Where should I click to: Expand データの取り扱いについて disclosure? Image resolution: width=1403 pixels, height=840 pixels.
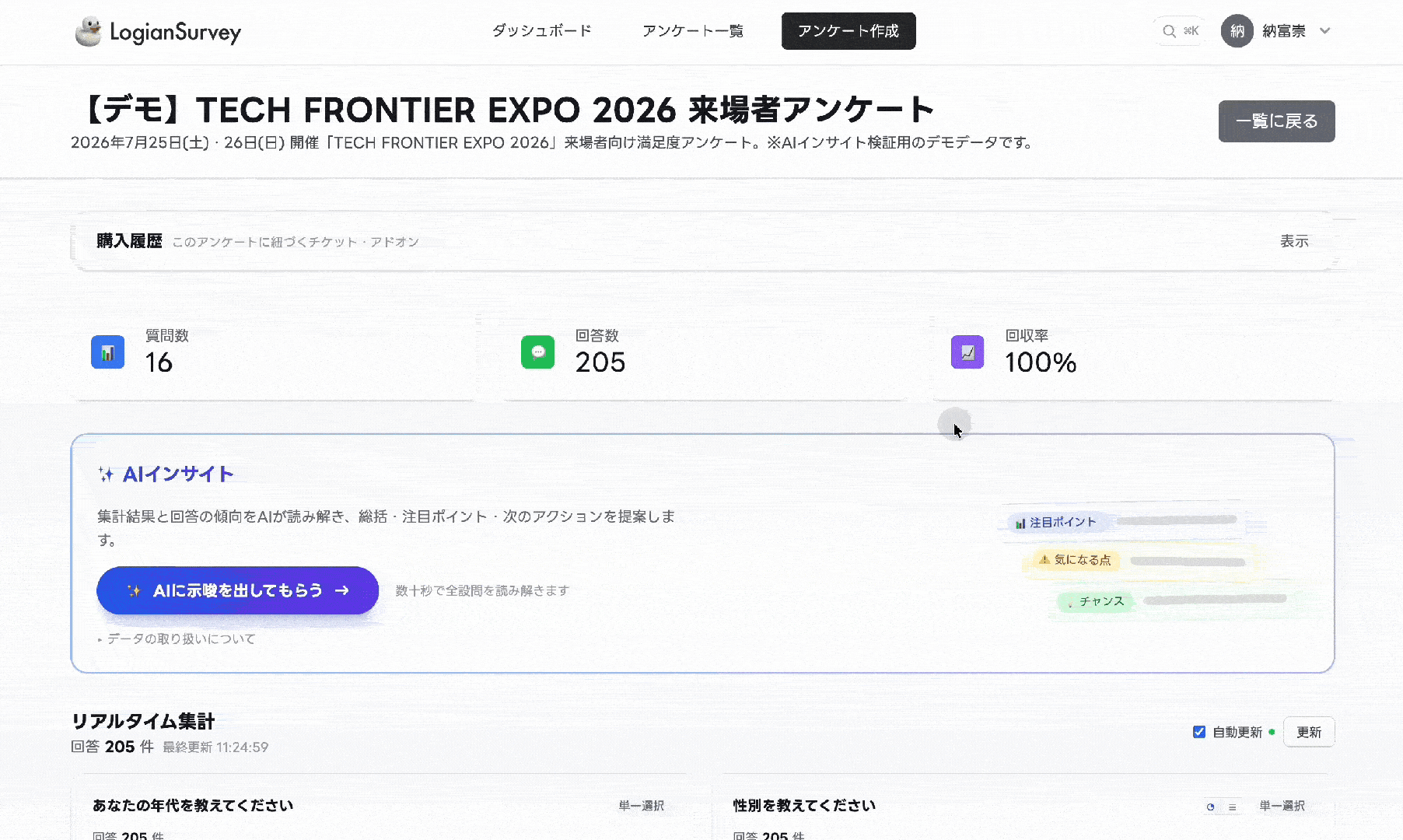coord(177,639)
